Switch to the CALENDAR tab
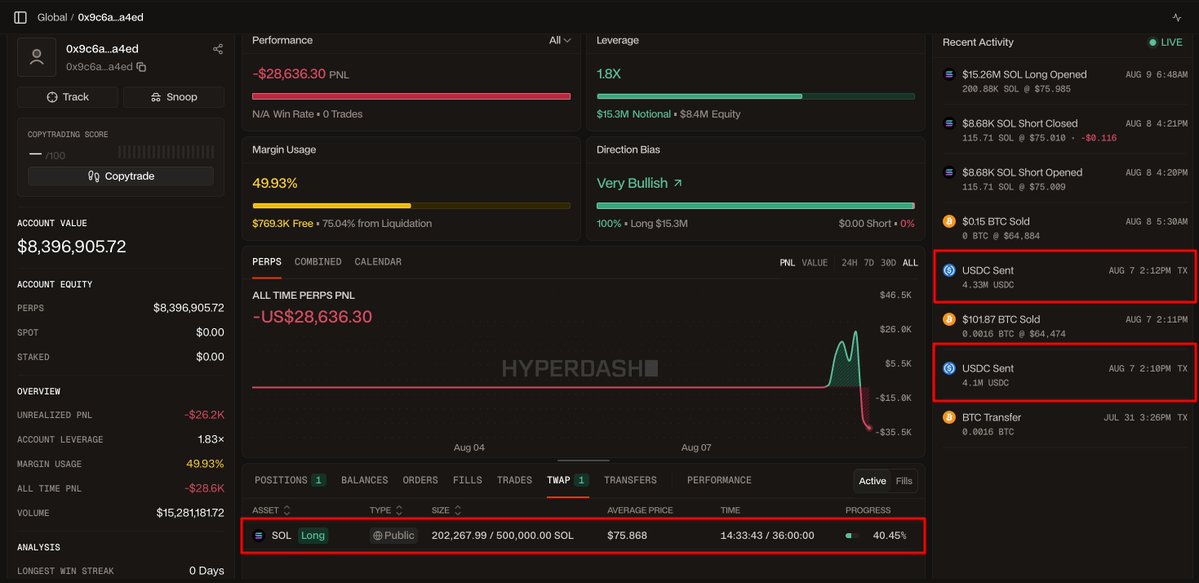Image resolution: width=1199 pixels, height=583 pixels. 378,262
